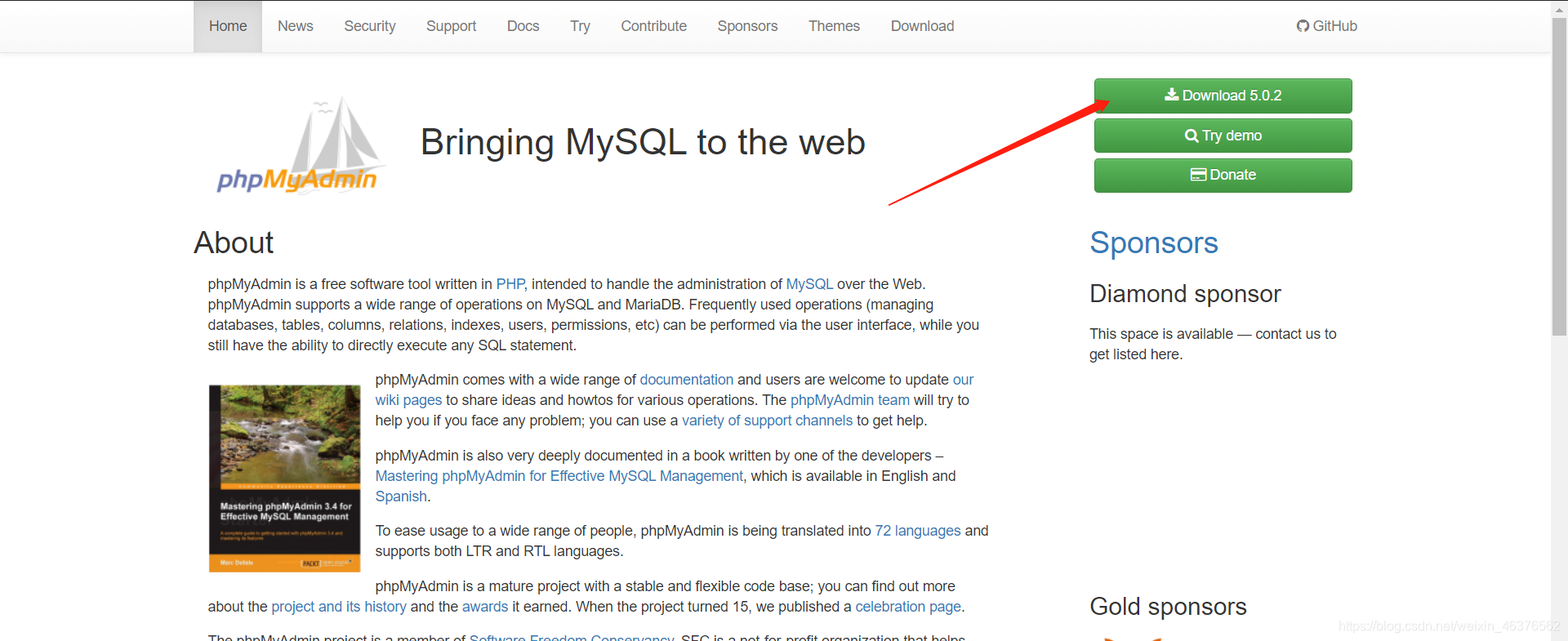Click the Donate button

coord(1223,175)
